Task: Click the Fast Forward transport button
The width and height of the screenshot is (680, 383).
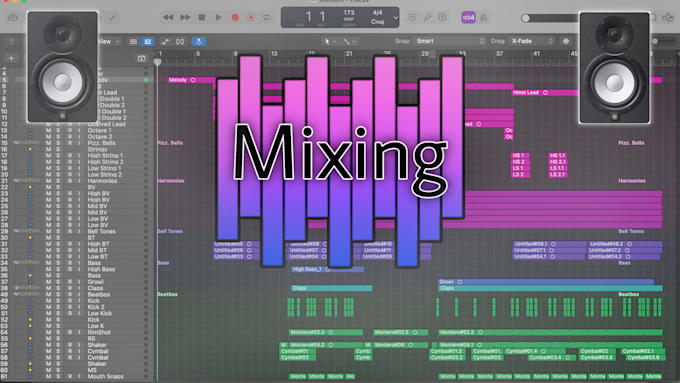Action: point(185,17)
